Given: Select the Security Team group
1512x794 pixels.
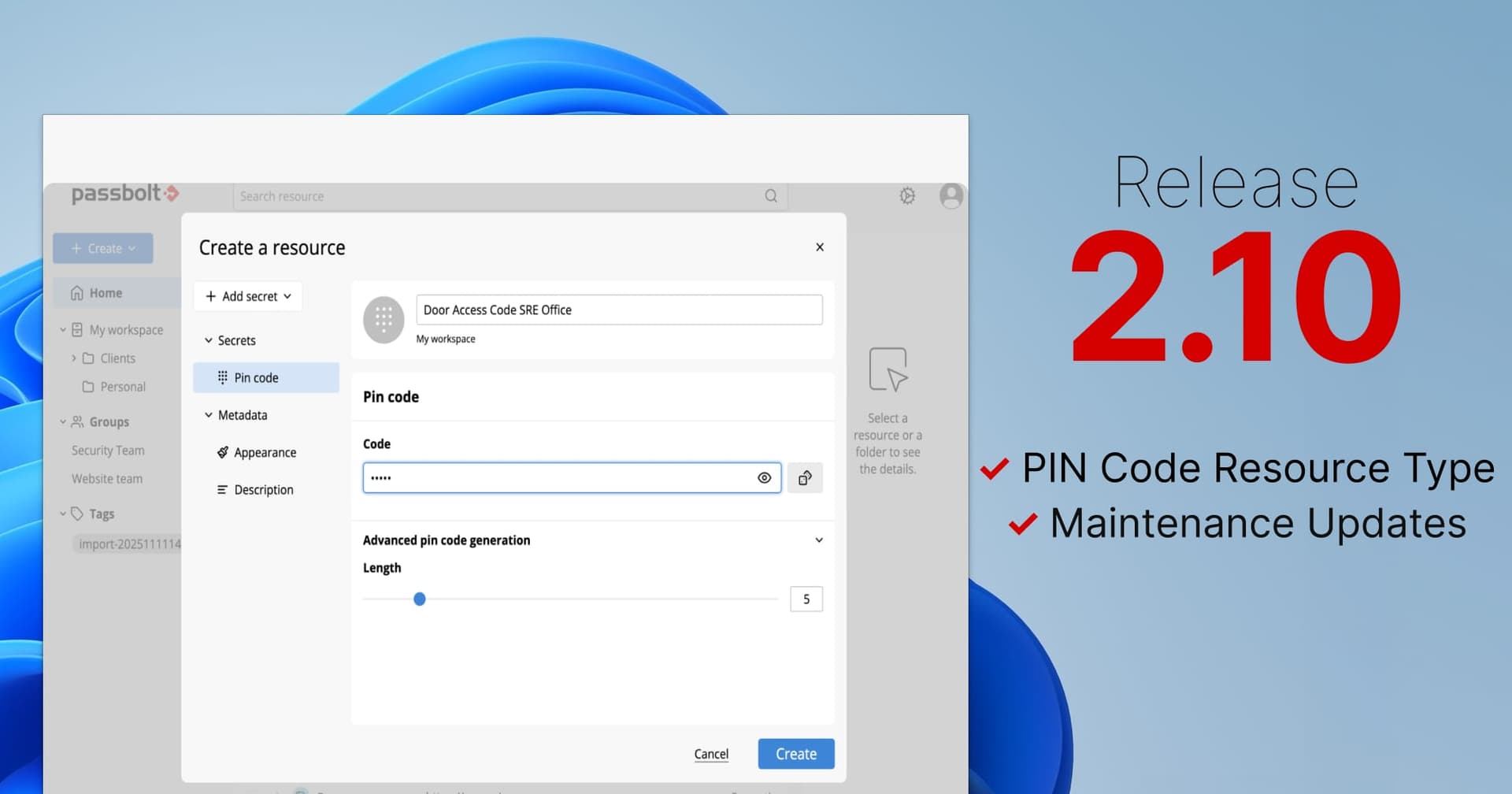Looking at the screenshot, I should tap(108, 451).
